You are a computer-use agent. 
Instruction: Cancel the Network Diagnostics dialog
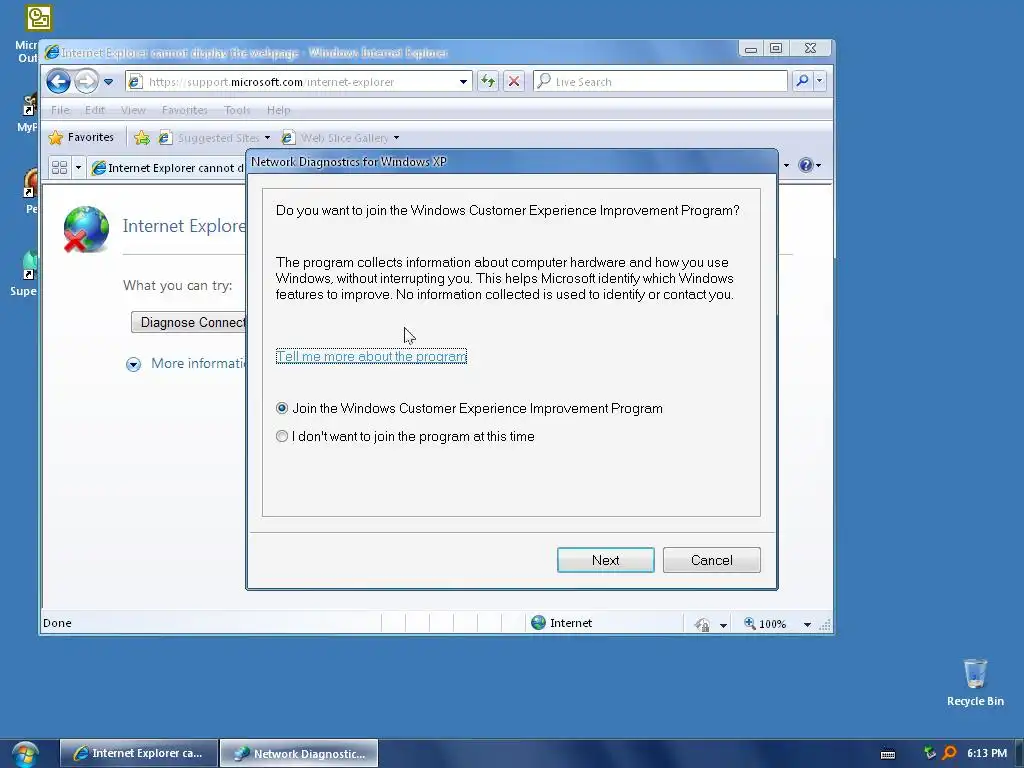pyautogui.click(x=711, y=560)
